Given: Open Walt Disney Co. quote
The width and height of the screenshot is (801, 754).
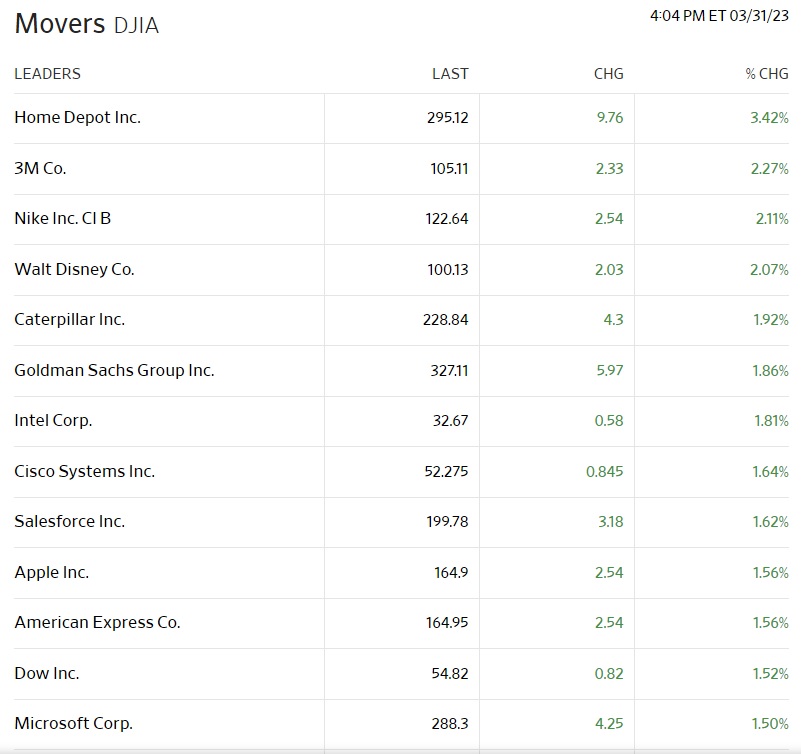Looking at the screenshot, I should [75, 269].
